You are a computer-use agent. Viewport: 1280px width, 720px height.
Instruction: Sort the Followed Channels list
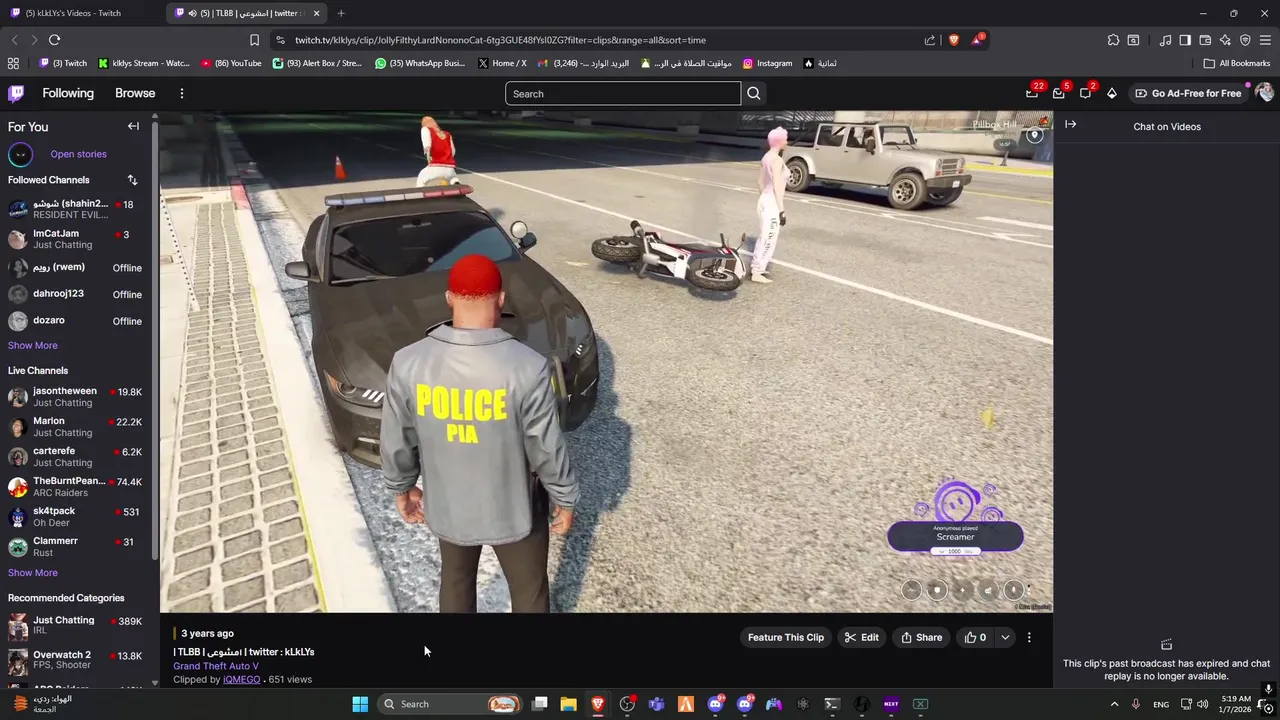point(132,180)
